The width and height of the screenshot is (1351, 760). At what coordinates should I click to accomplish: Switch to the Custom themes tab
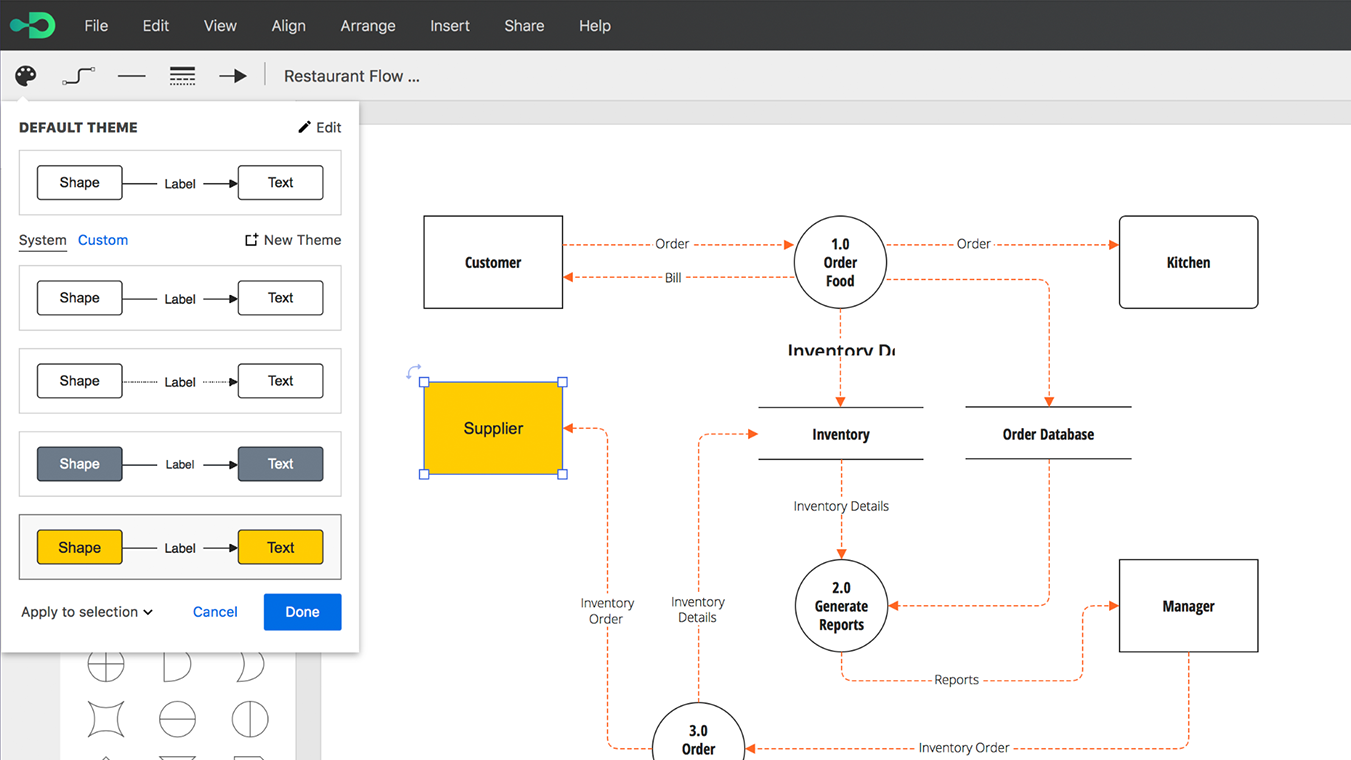coord(102,240)
